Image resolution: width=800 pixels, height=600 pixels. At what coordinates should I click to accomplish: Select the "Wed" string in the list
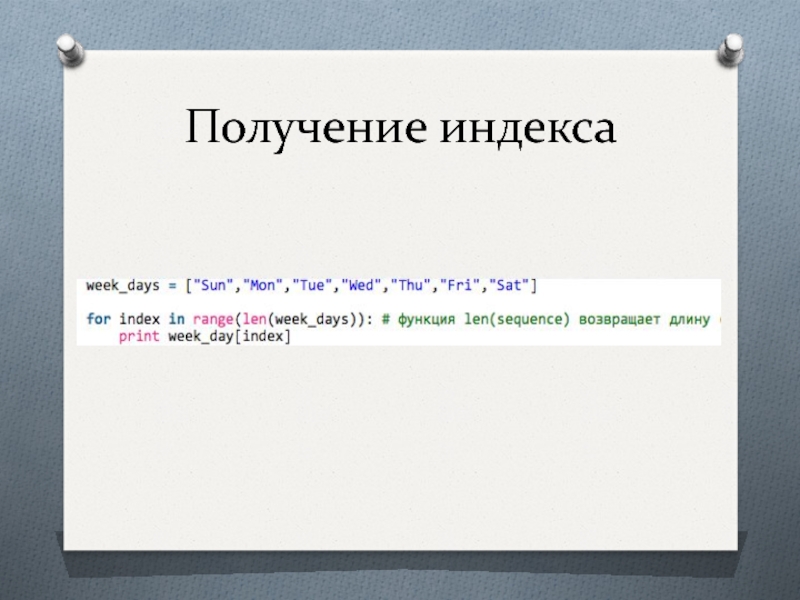click(362, 286)
